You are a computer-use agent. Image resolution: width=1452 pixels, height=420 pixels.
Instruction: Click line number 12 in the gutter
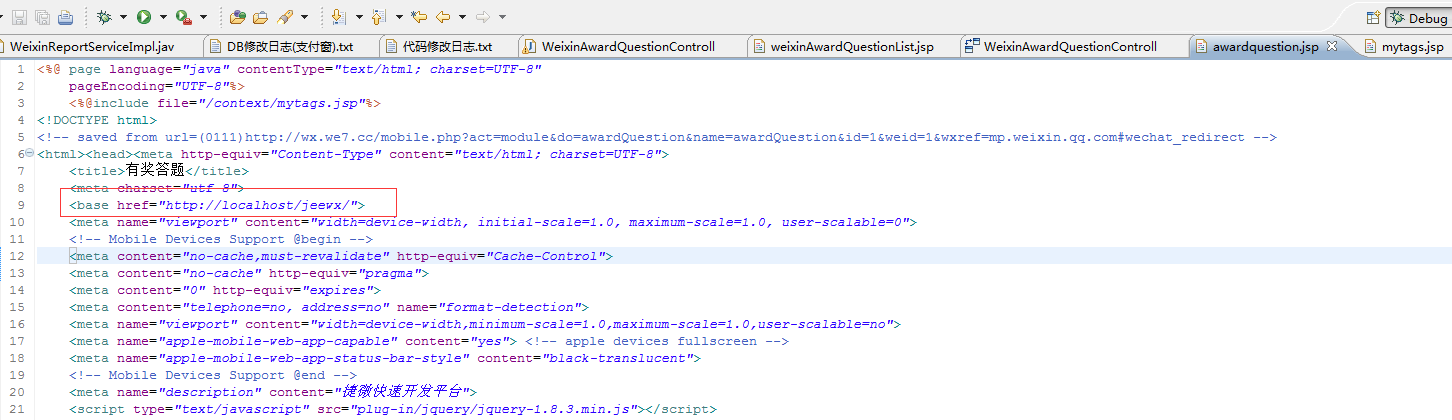[x=17, y=256]
